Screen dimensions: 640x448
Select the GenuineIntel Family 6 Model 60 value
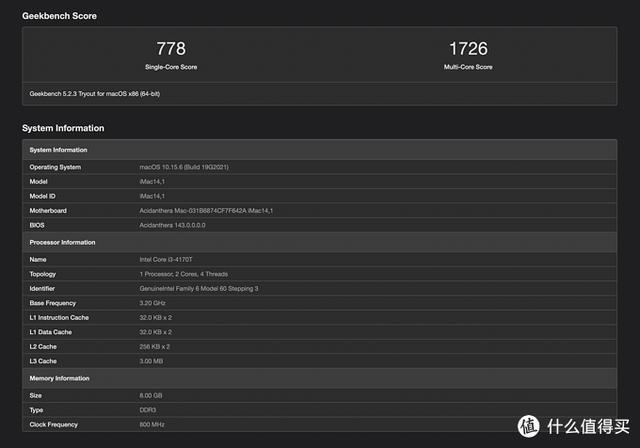[x=199, y=288]
